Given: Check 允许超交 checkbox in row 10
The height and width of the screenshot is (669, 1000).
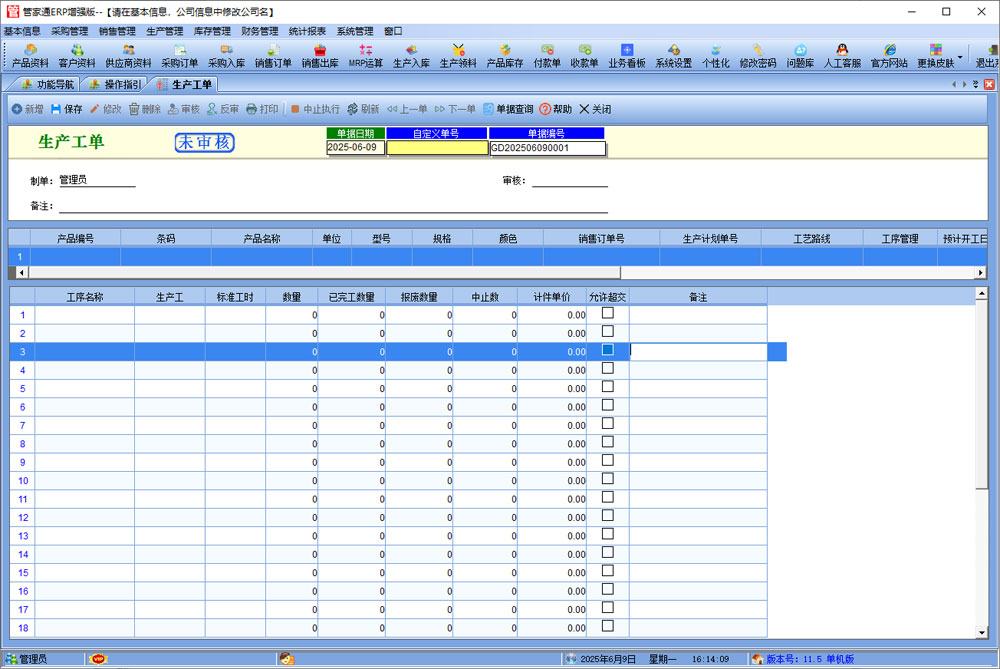Looking at the screenshot, I should click(x=607, y=479).
